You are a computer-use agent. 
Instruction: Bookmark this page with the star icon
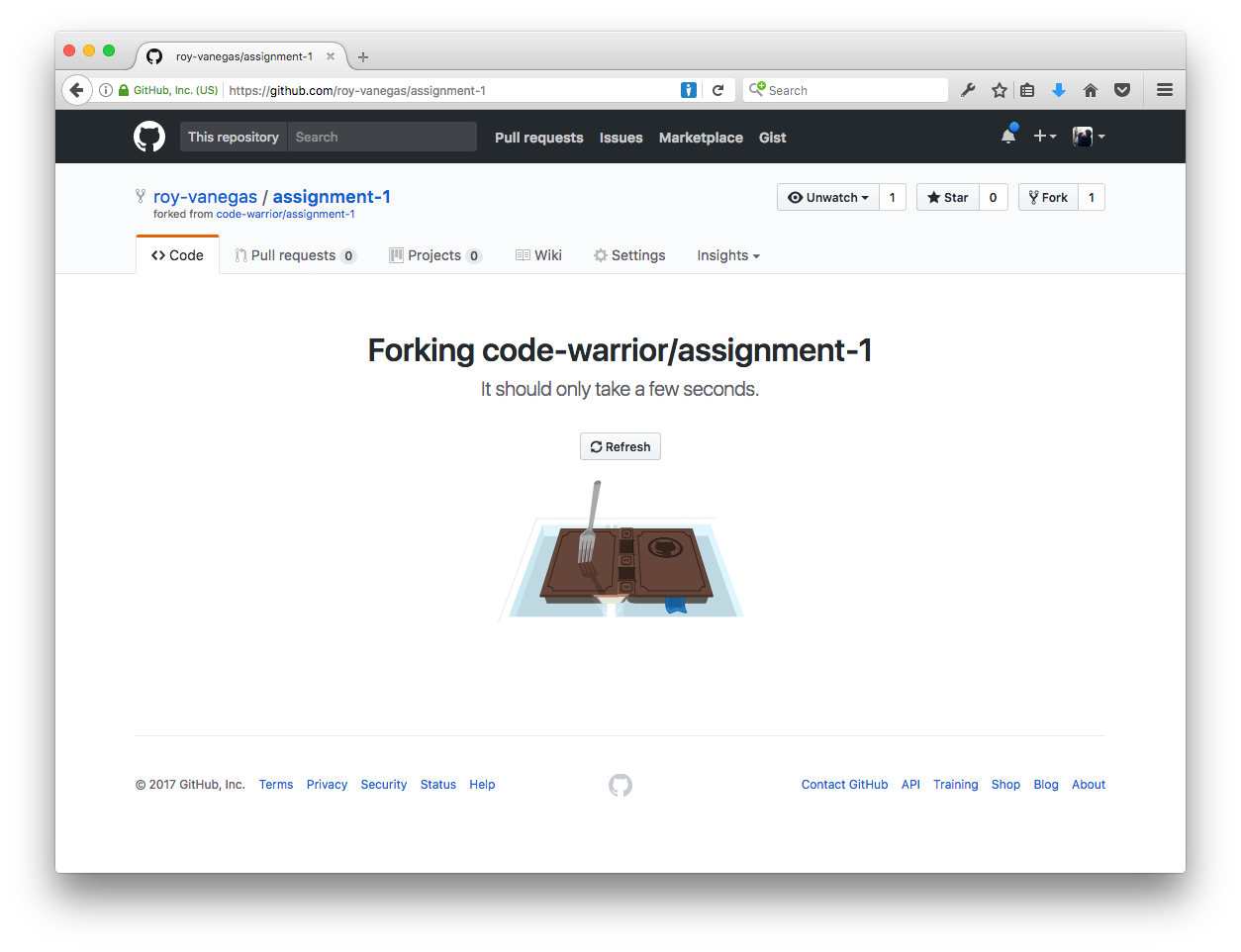click(1000, 90)
